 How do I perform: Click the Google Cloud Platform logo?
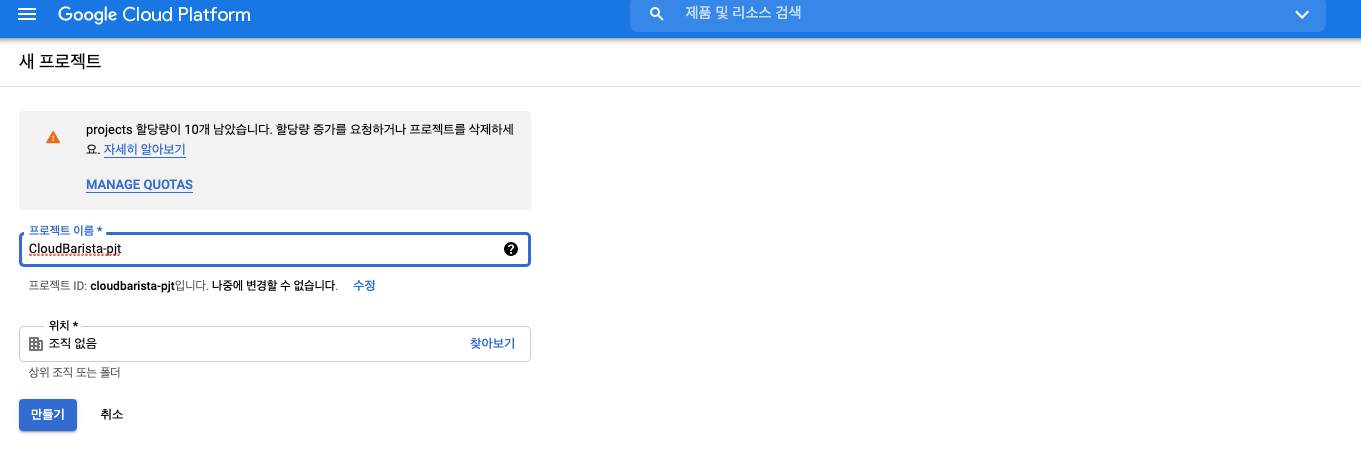click(x=154, y=15)
